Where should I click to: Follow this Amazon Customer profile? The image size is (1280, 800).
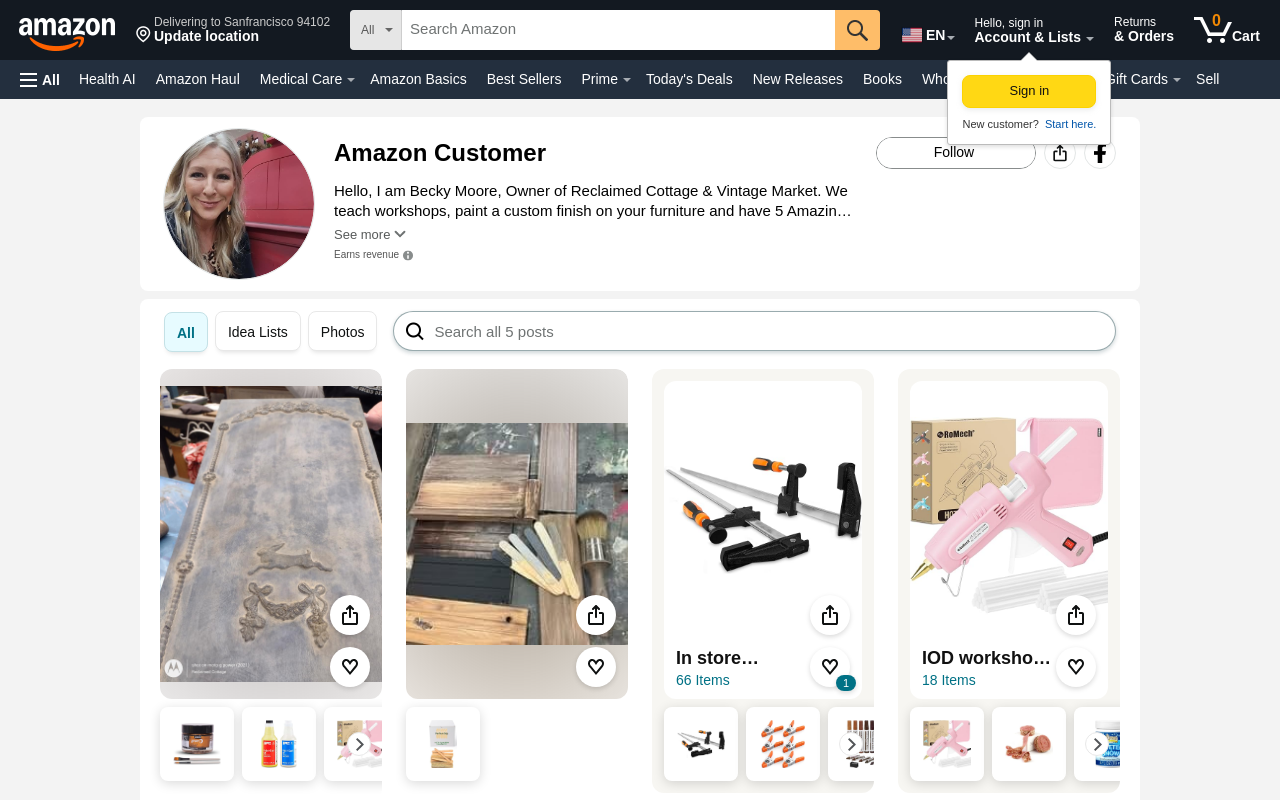click(x=956, y=153)
